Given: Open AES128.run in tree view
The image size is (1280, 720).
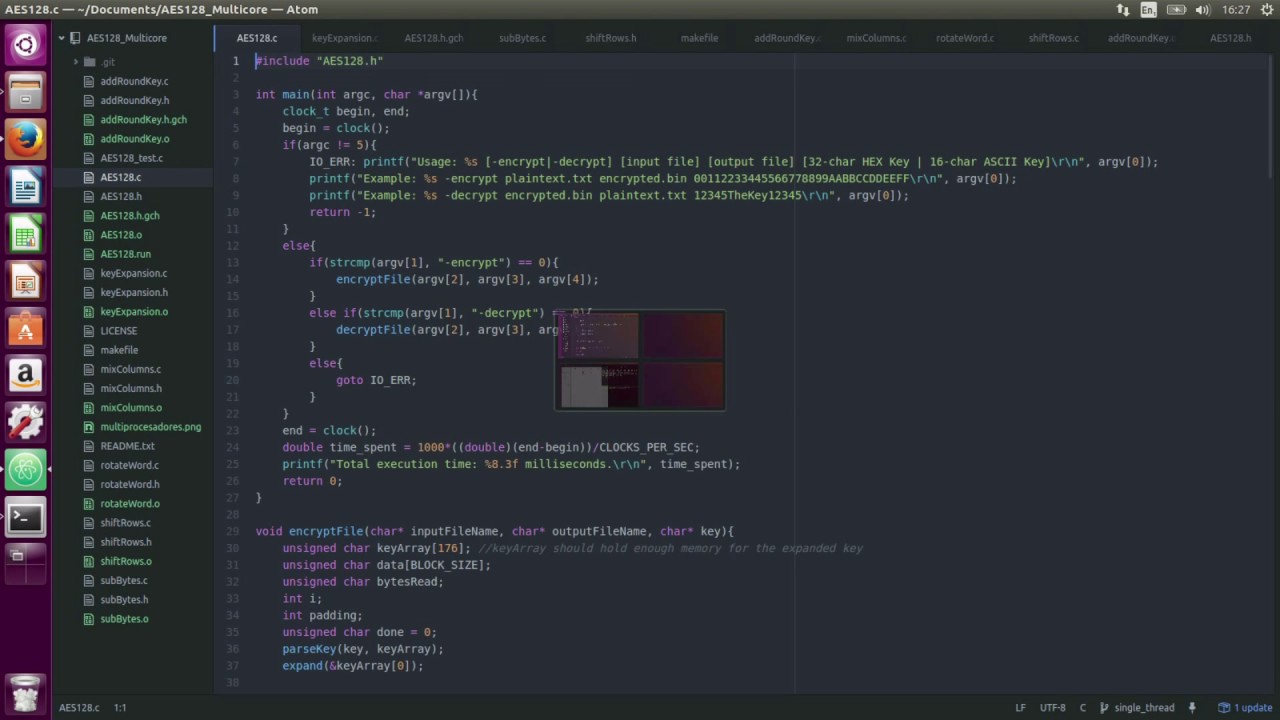Looking at the screenshot, I should tap(125, 254).
